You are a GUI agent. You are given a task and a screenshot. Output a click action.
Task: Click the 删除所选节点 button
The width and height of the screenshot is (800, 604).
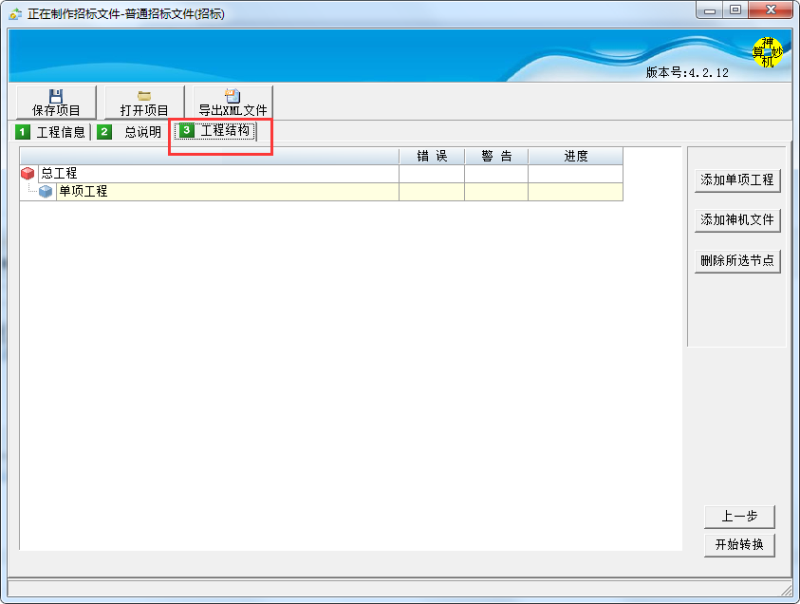737,261
